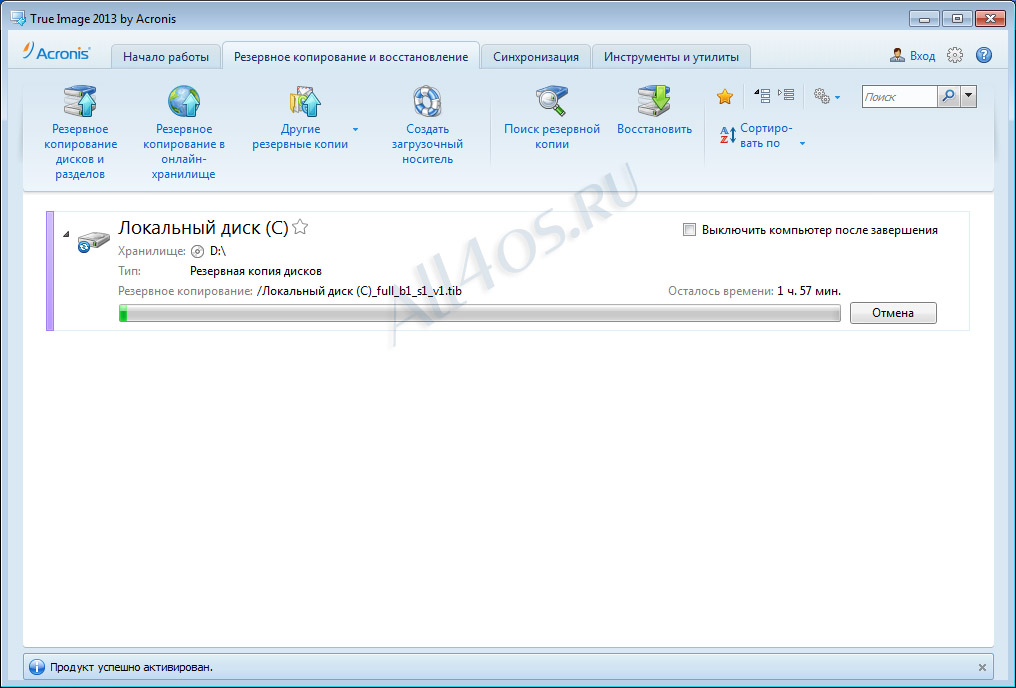Click remaining time 1 ч. 57 мин.
The width and height of the screenshot is (1016, 688).
point(809,291)
